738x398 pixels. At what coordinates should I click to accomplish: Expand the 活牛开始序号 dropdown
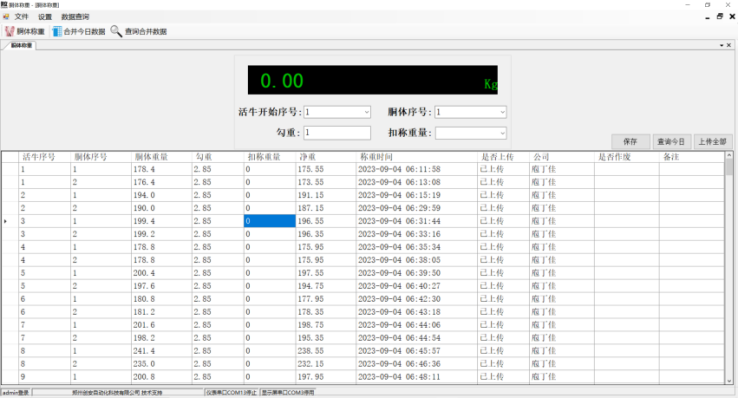[366, 112]
